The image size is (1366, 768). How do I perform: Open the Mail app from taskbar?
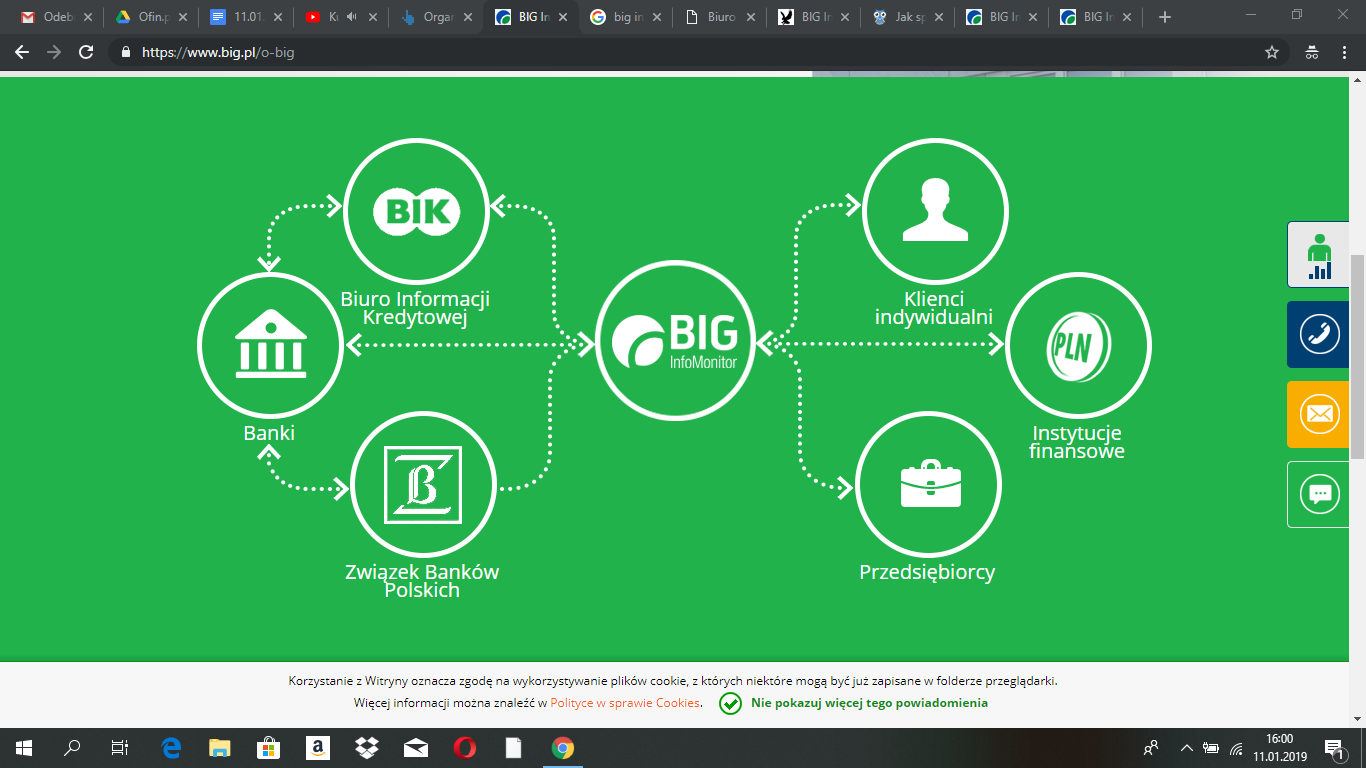click(416, 747)
